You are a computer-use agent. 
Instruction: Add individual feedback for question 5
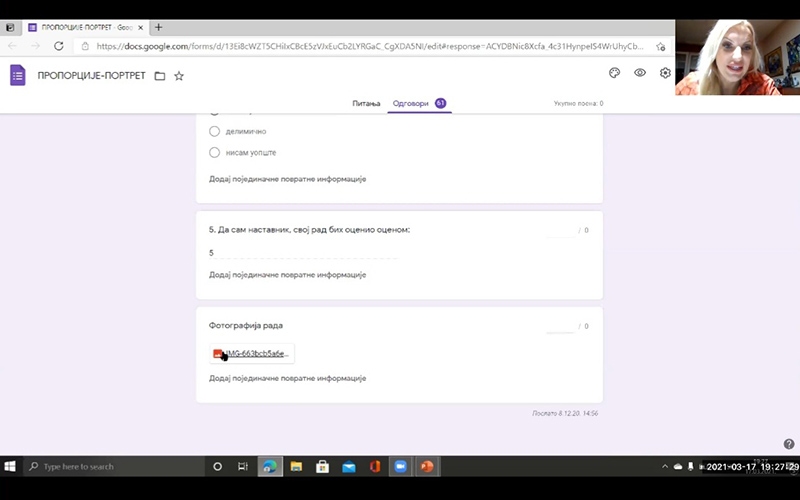pos(287,275)
